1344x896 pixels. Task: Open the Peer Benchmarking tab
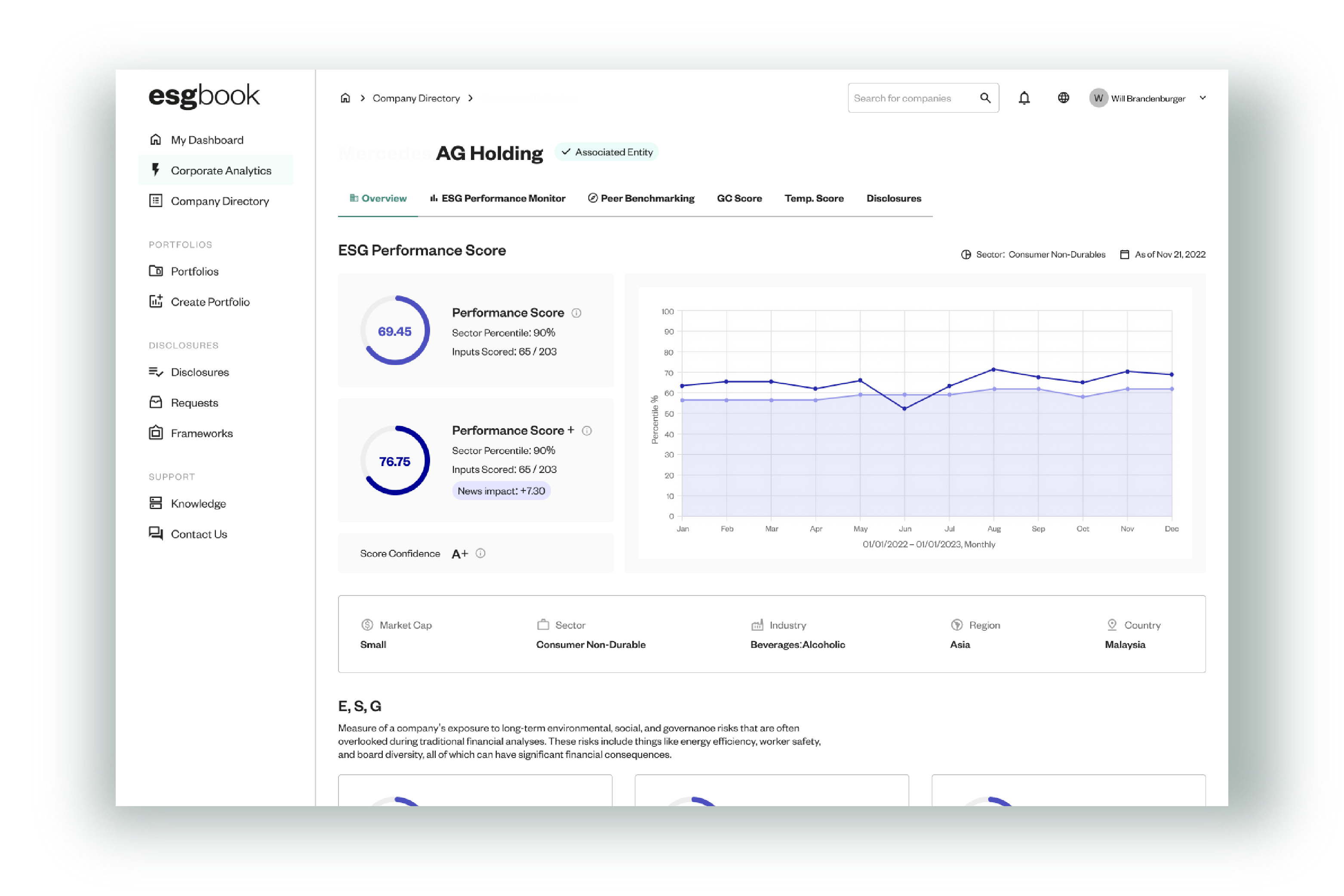click(x=641, y=198)
